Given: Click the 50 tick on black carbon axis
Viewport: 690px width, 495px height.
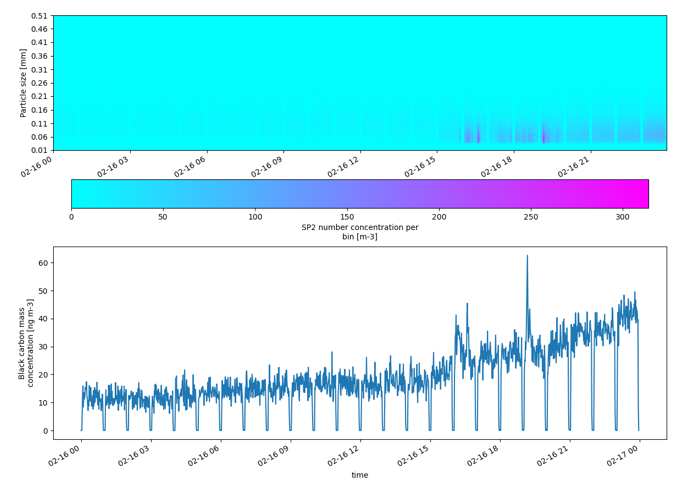Looking at the screenshot, I should pyautogui.click(x=43, y=291).
